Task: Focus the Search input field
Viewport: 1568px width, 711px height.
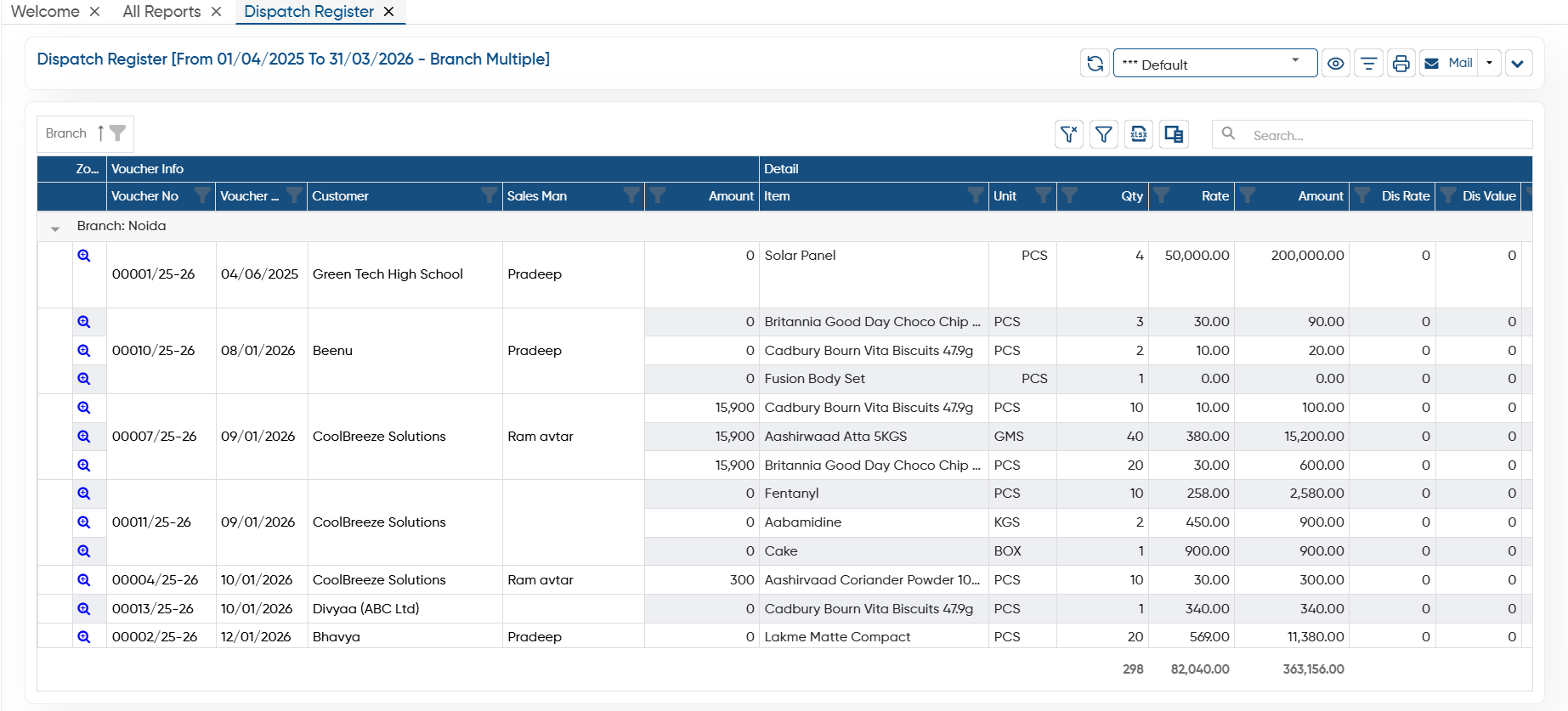Action: tap(1373, 134)
